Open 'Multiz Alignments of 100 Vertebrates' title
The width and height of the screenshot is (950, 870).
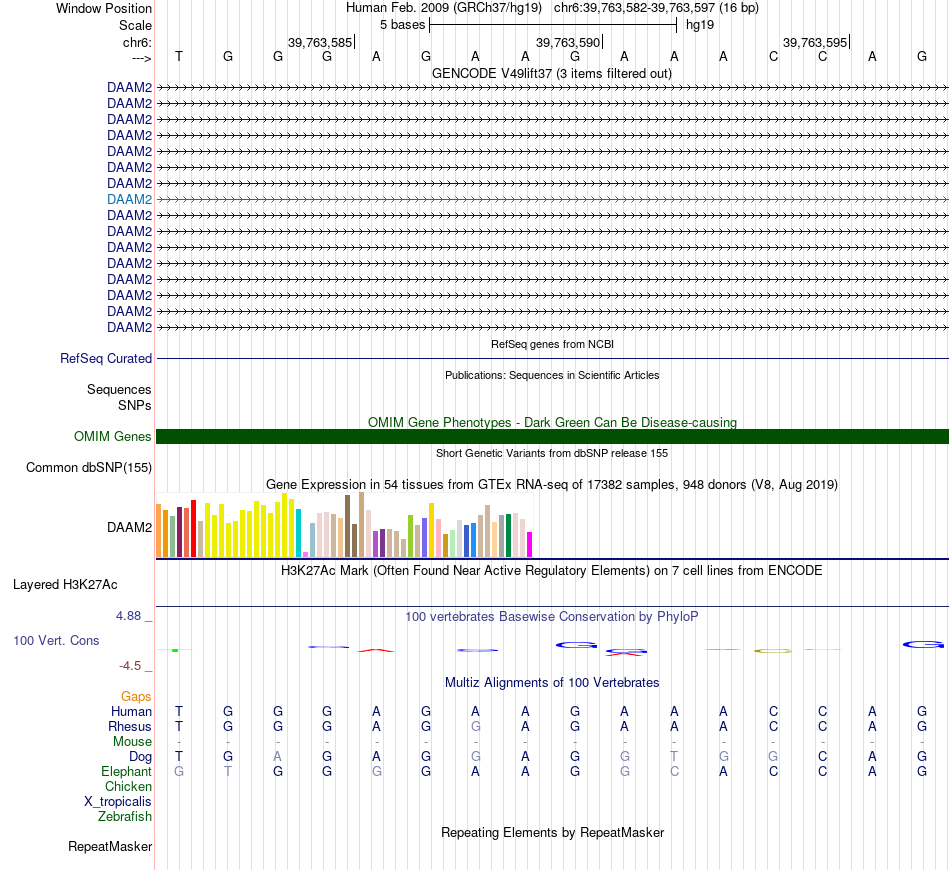point(552,683)
